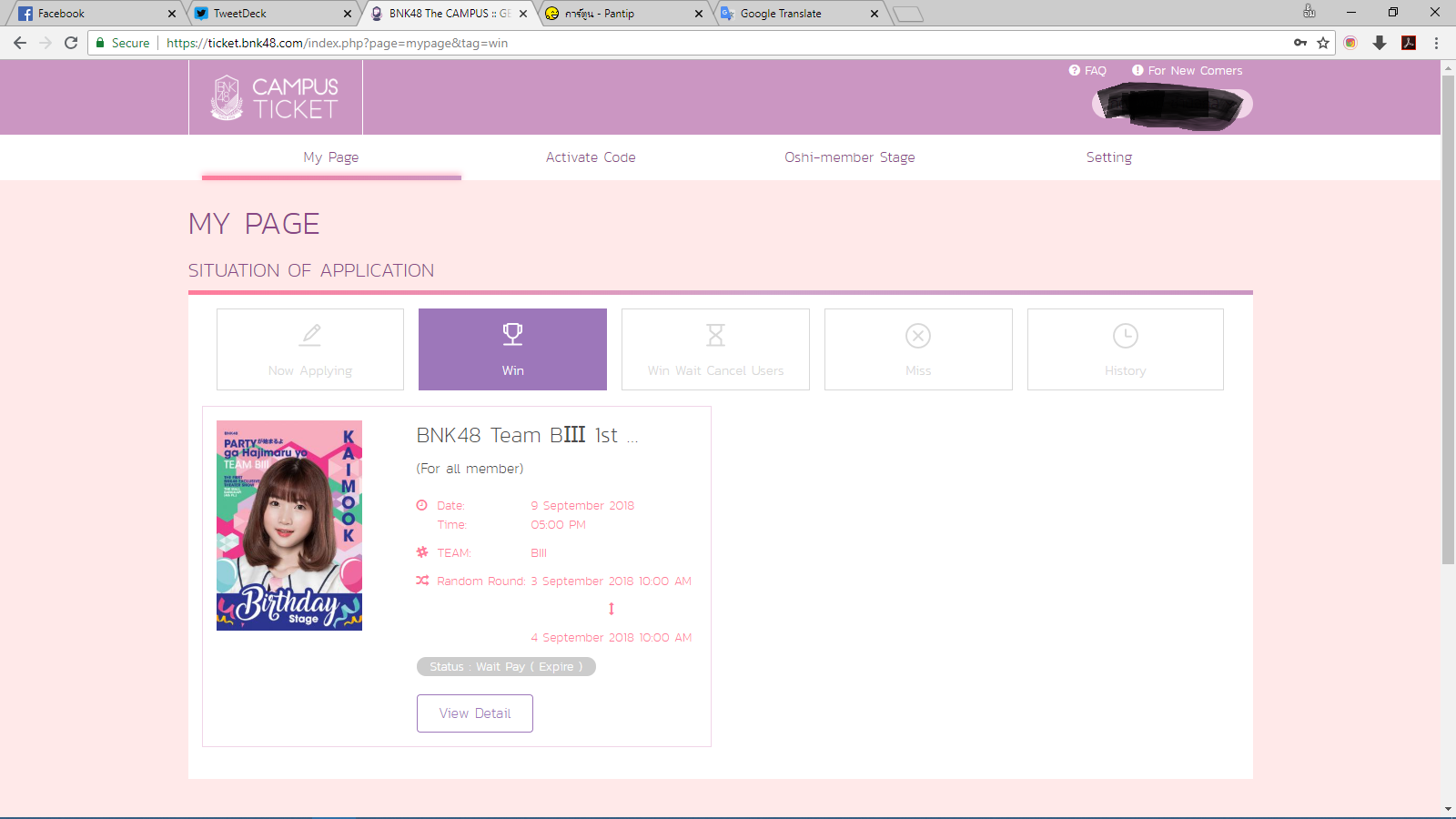Click the Win Wait Cancel hourglass icon
The image size is (1456, 819).
pos(716,335)
